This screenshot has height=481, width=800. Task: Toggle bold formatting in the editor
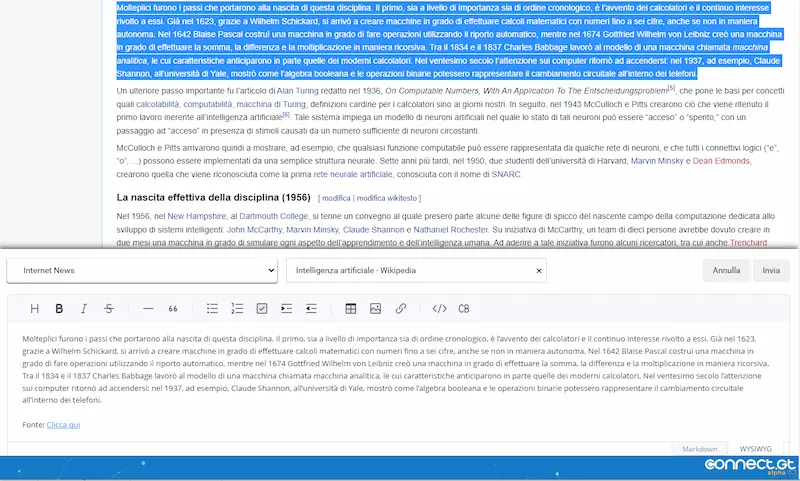59,309
